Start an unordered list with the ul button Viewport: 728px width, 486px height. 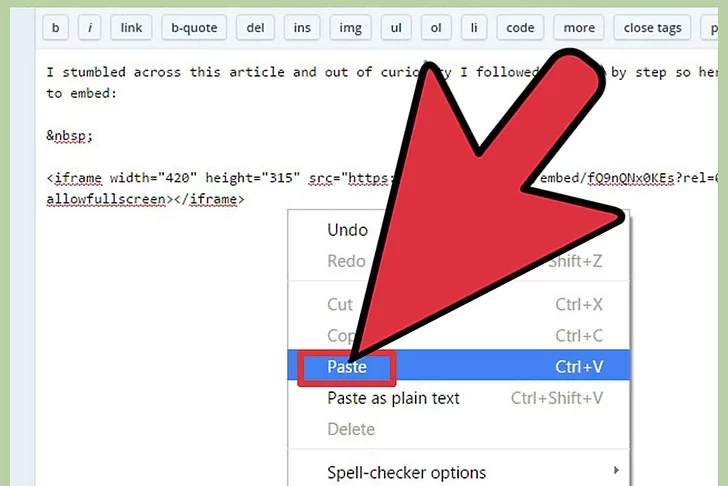(x=396, y=28)
